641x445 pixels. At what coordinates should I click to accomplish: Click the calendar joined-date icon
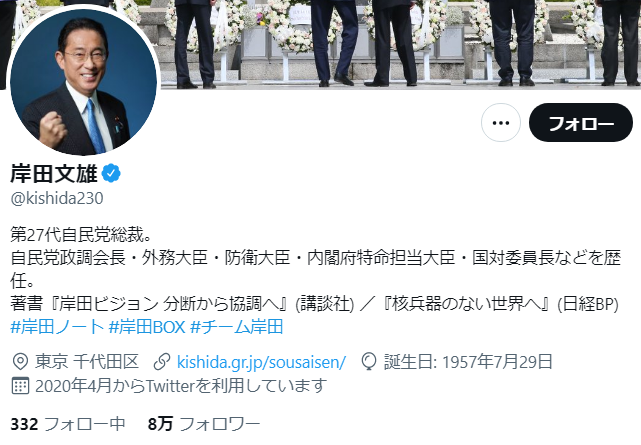point(20,386)
